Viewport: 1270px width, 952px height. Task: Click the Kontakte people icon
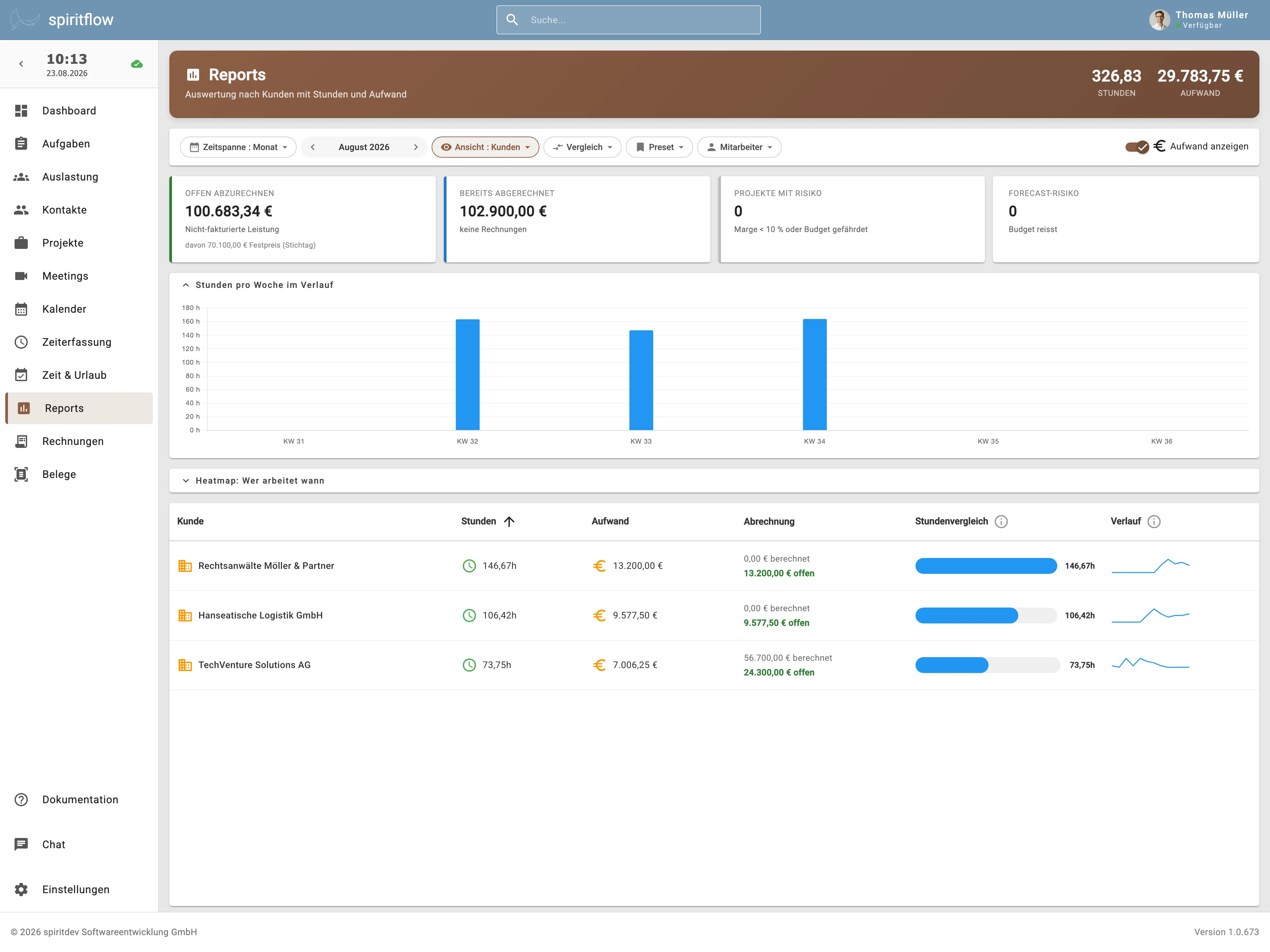(21, 210)
